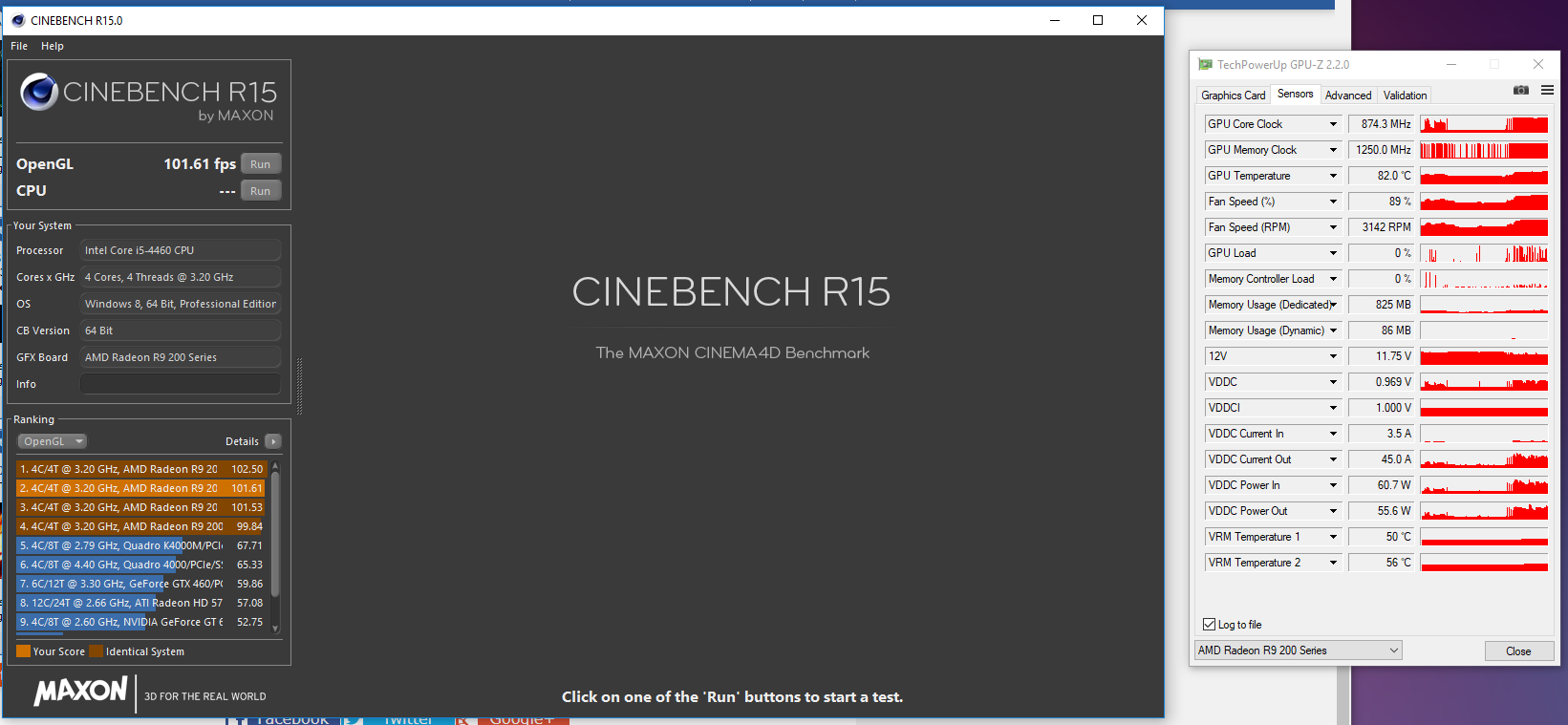Select the Quadro K4000M ranking entry
The height and width of the screenshot is (725, 1568).
pos(140,545)
